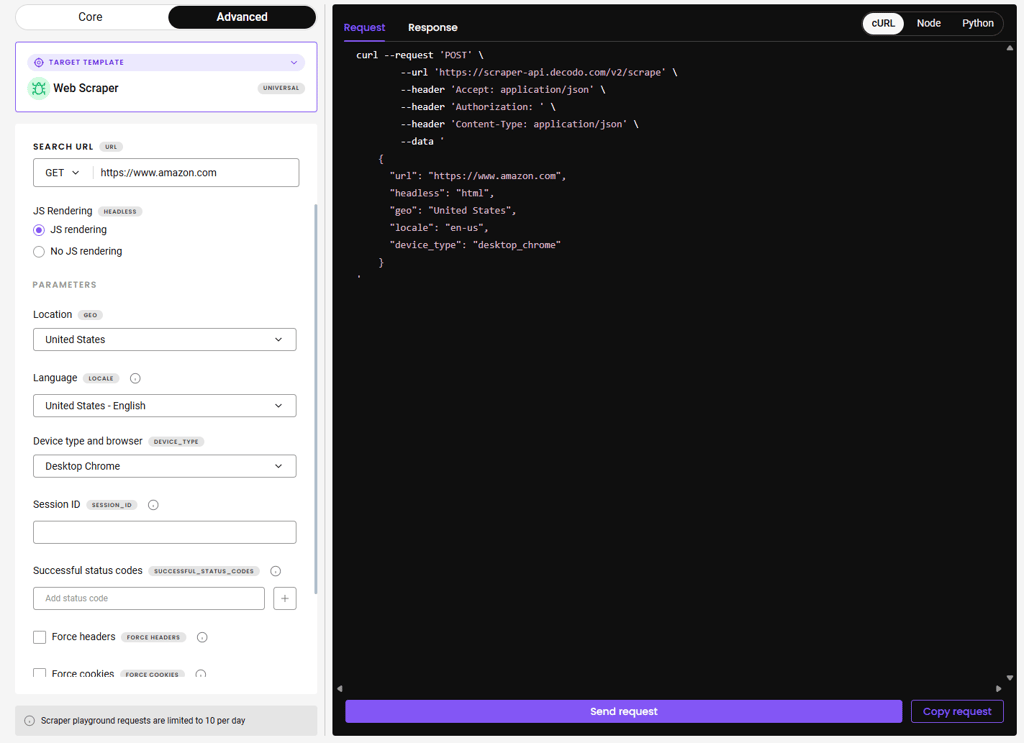This screenshot has width=1024, height=743.
Task: Click the UNIVERSAL badge on Web Scraper
Action: (x=281, y=88)
